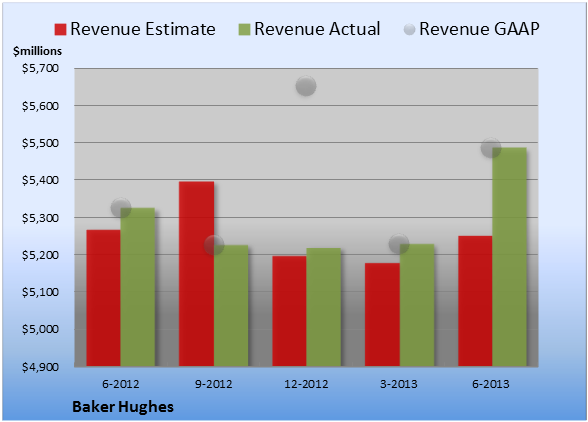The image size is (588, 422).
Task: Click the green actual bar for 9-2012
Action: 231,306
